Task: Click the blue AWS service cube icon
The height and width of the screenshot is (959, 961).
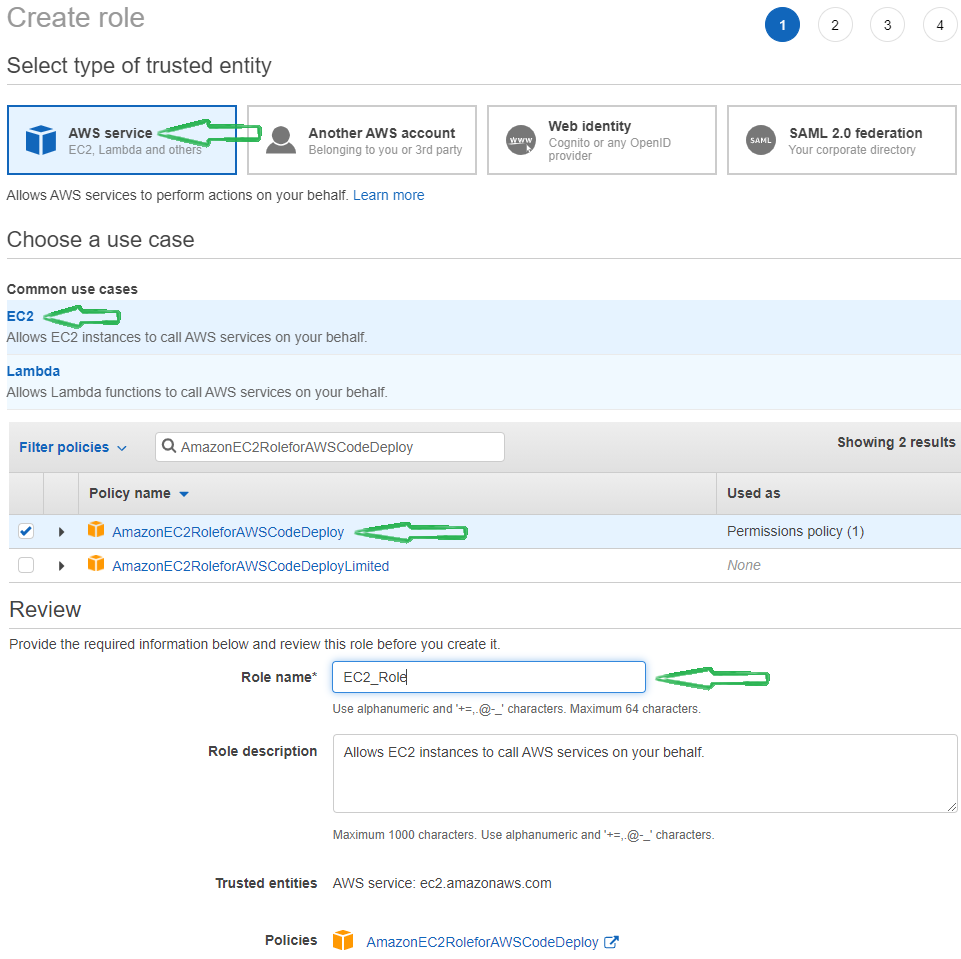Action: point(41,140)
